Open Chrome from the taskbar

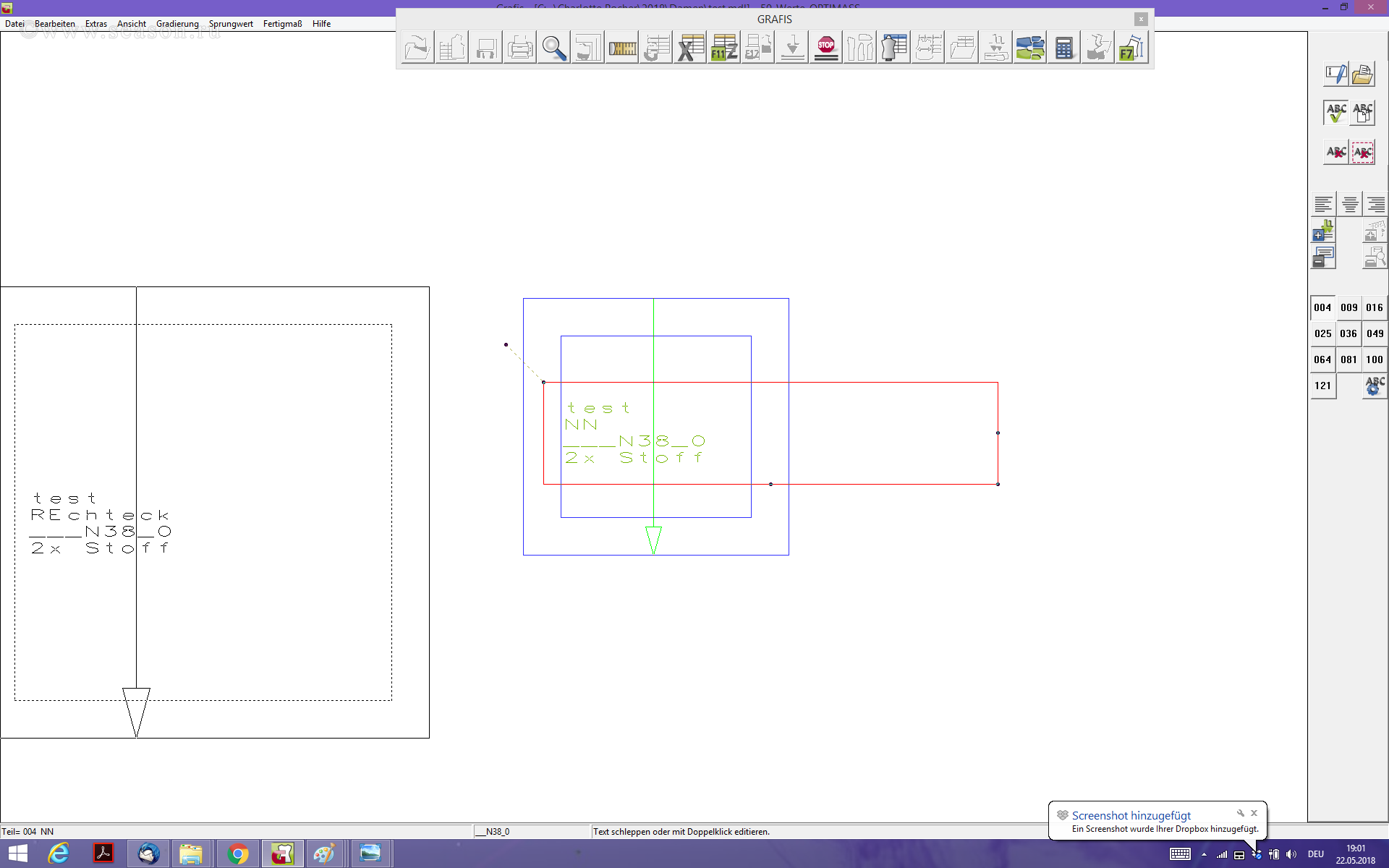tap(237, 854)
